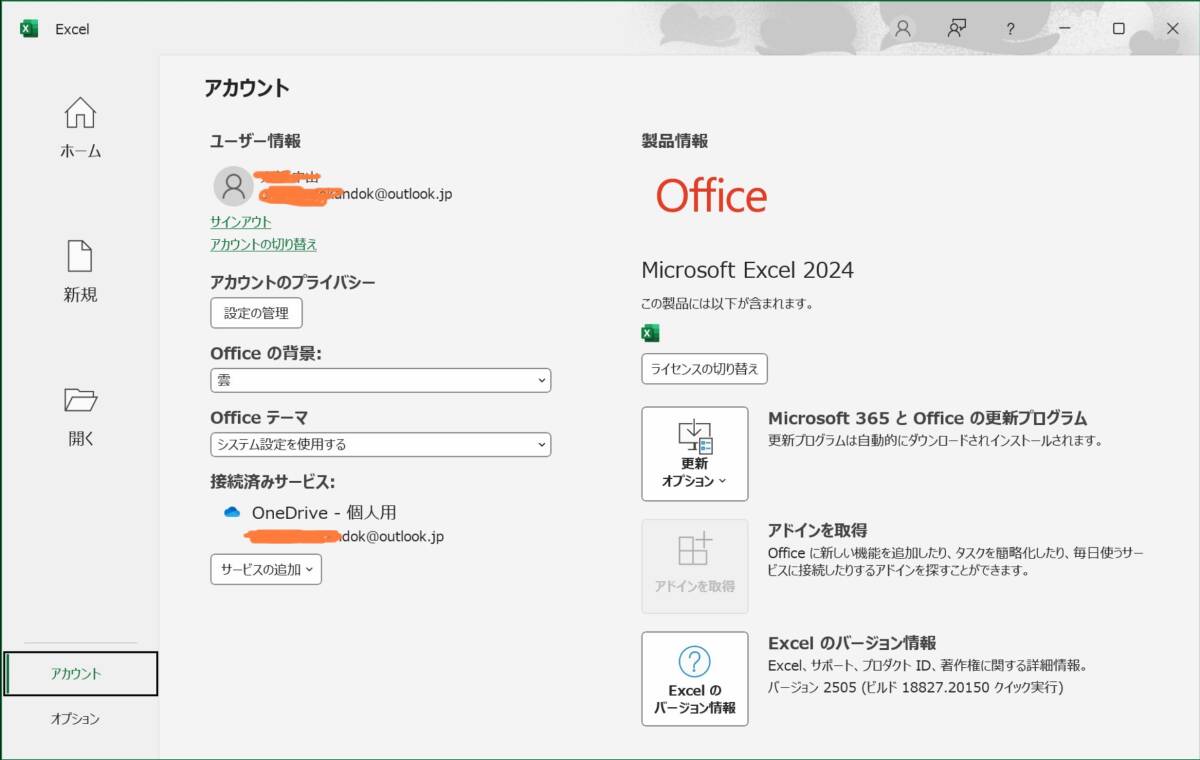The height and width of the screenshot is (760, 1200).
Task: Click the アカウントの切り替え link
Action: coord(263,244)
